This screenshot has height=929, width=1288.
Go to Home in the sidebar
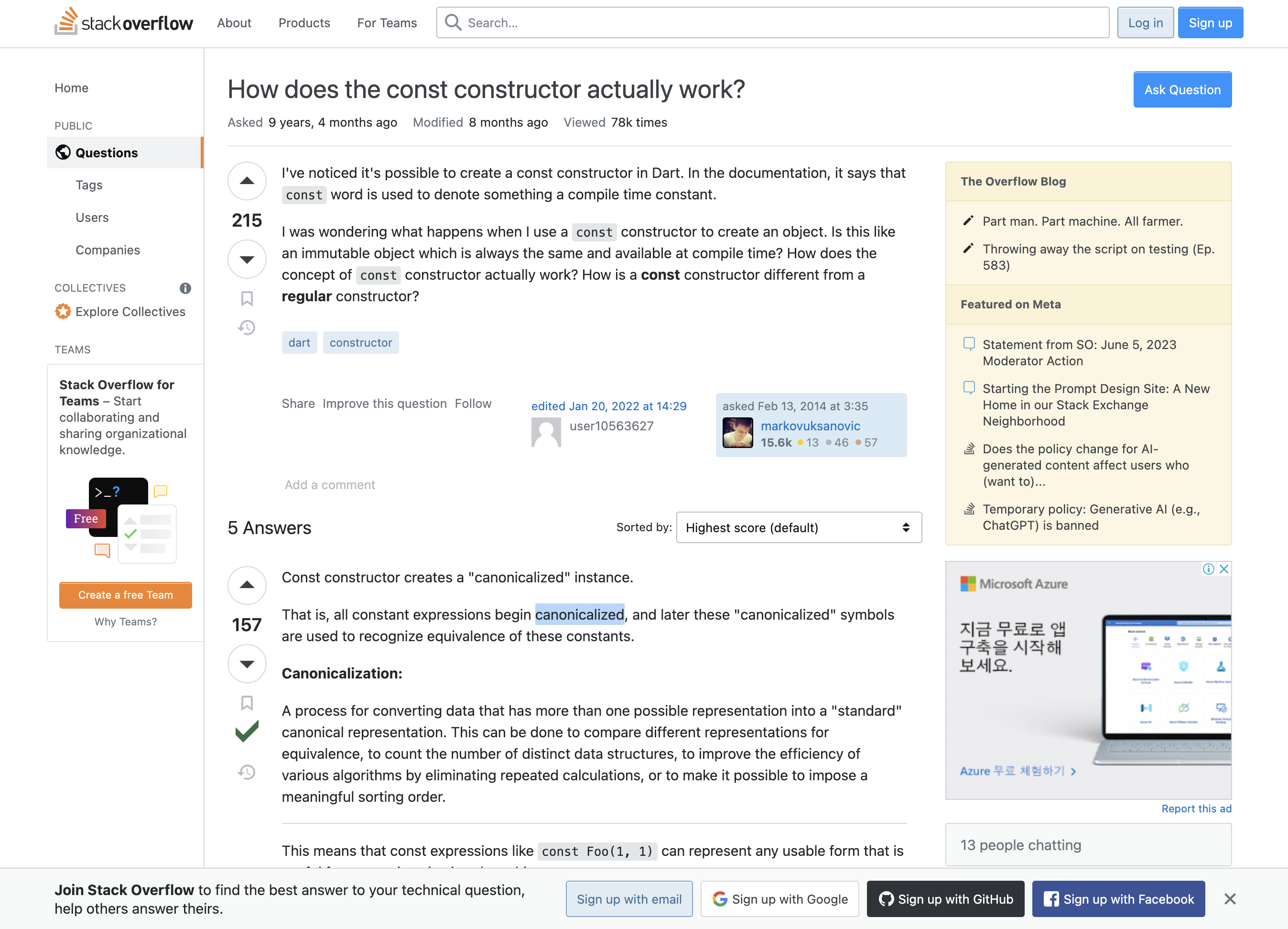coord(72,87)
